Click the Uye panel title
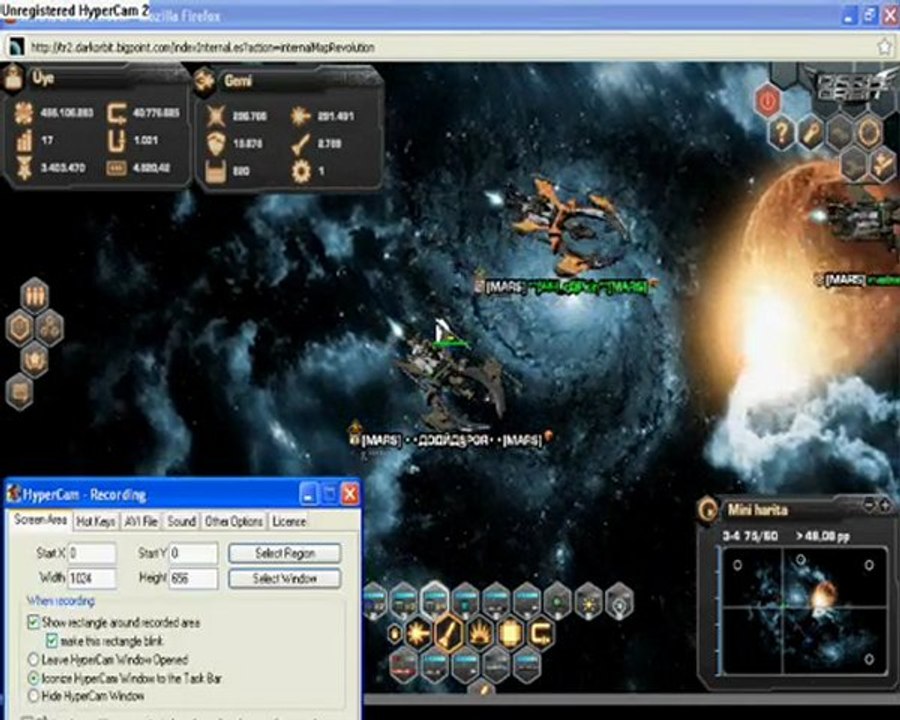 [x=43, y=78]
